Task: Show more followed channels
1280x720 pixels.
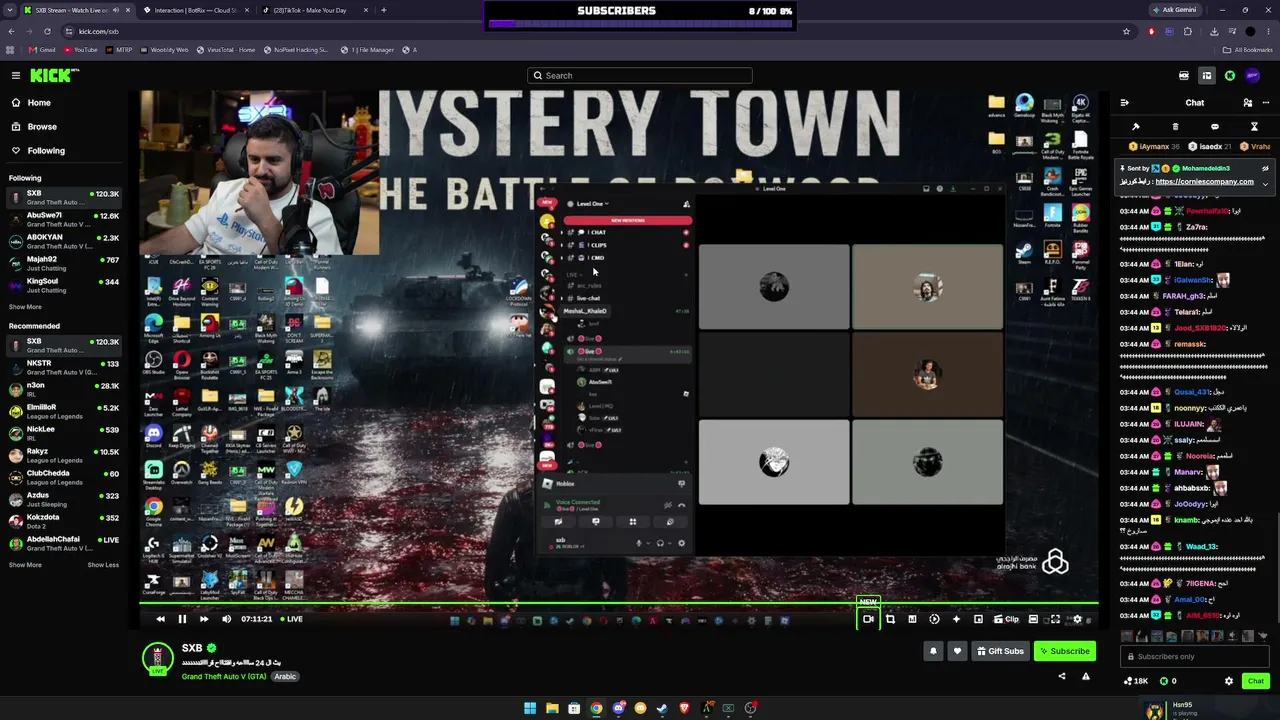Action: 25,307
